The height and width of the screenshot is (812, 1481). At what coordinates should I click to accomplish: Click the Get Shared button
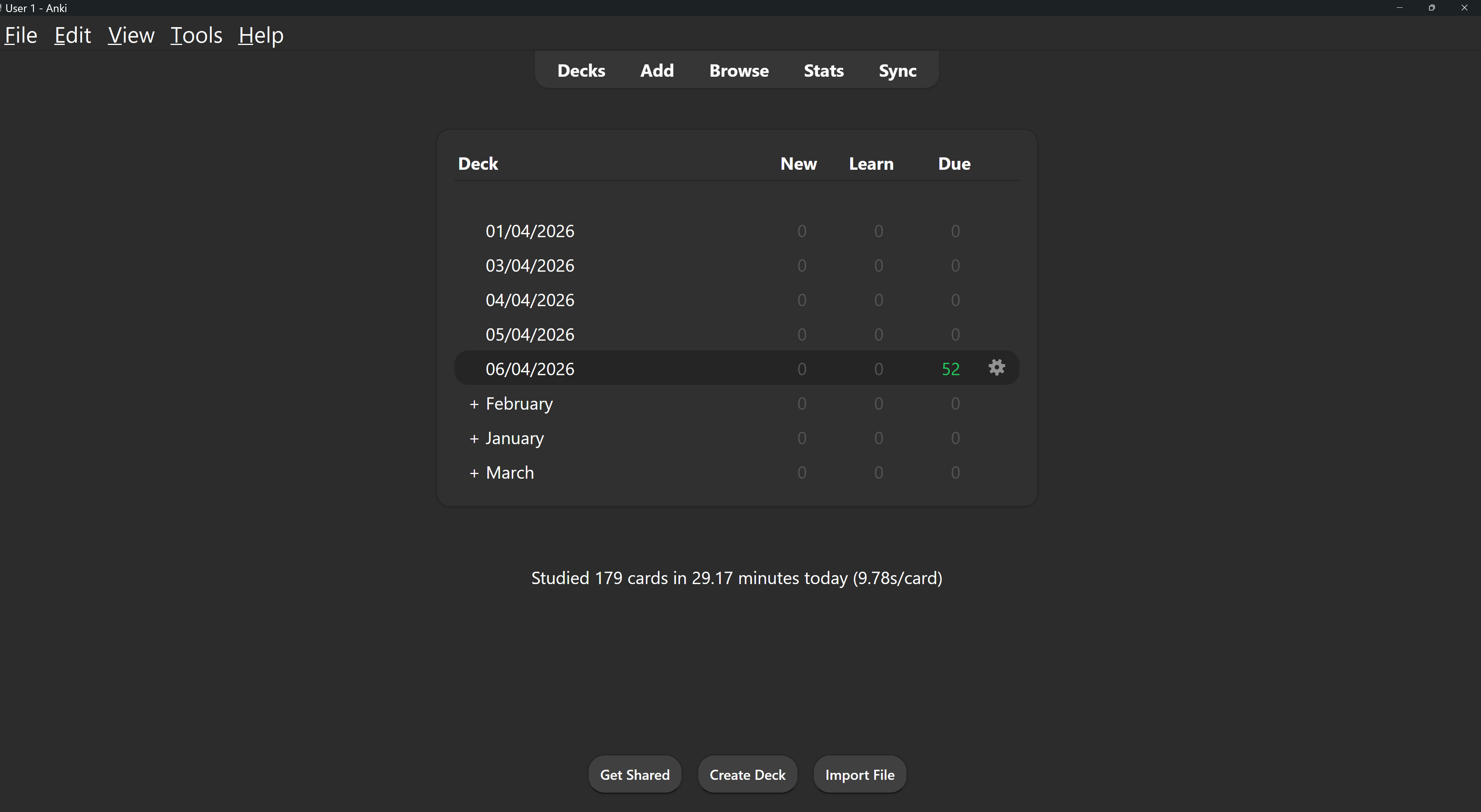pyautogui.click(x=635, y=775)
